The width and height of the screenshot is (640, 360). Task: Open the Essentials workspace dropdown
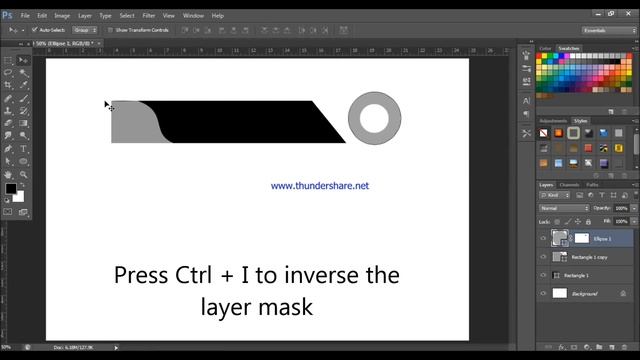click(609, 31)
